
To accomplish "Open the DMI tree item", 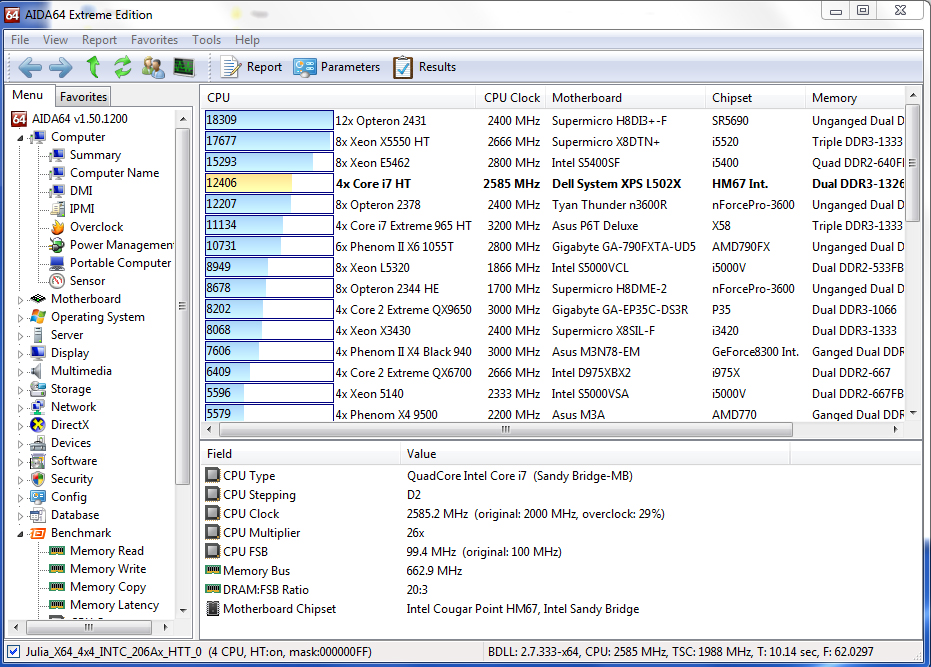I will 72,191.
